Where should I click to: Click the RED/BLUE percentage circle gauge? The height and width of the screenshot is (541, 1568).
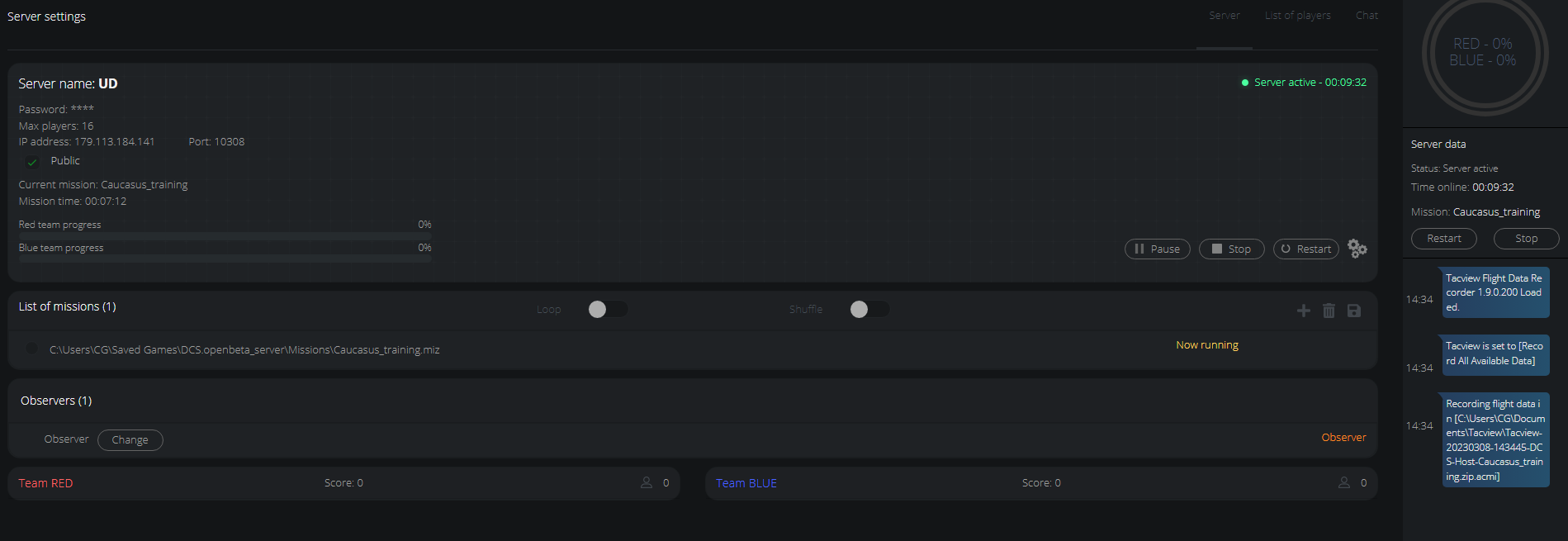pos(1484,52)
